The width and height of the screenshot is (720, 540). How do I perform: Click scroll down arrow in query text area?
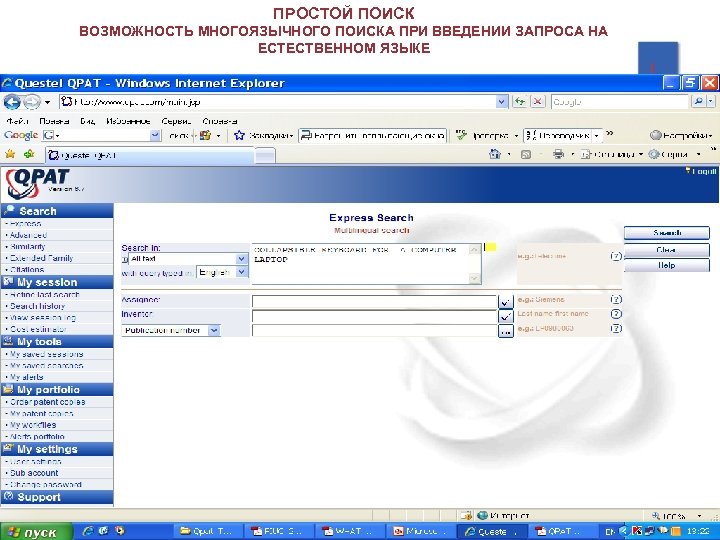(x=474, y=278)
